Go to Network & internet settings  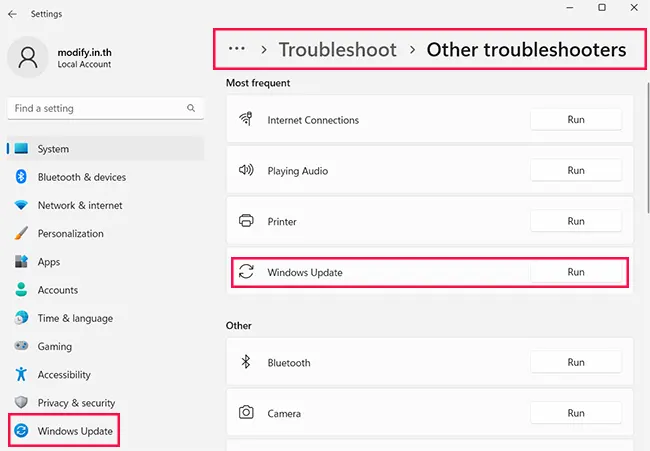coord(79,205)
